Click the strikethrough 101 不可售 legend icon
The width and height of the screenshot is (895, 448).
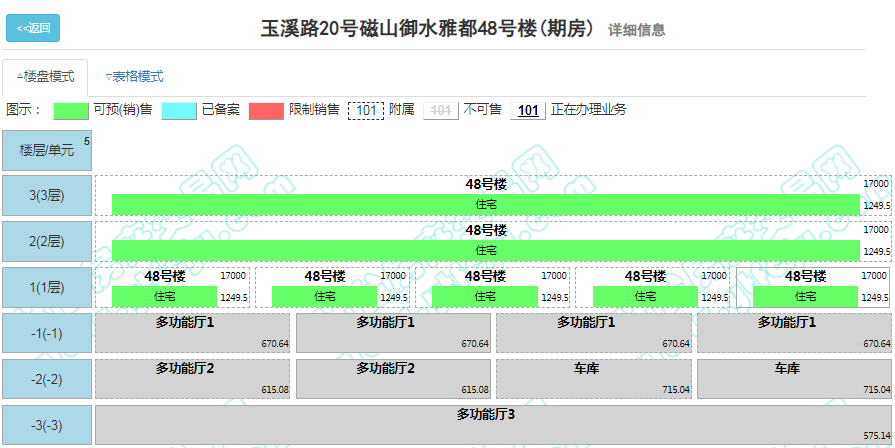pos(441,110)
